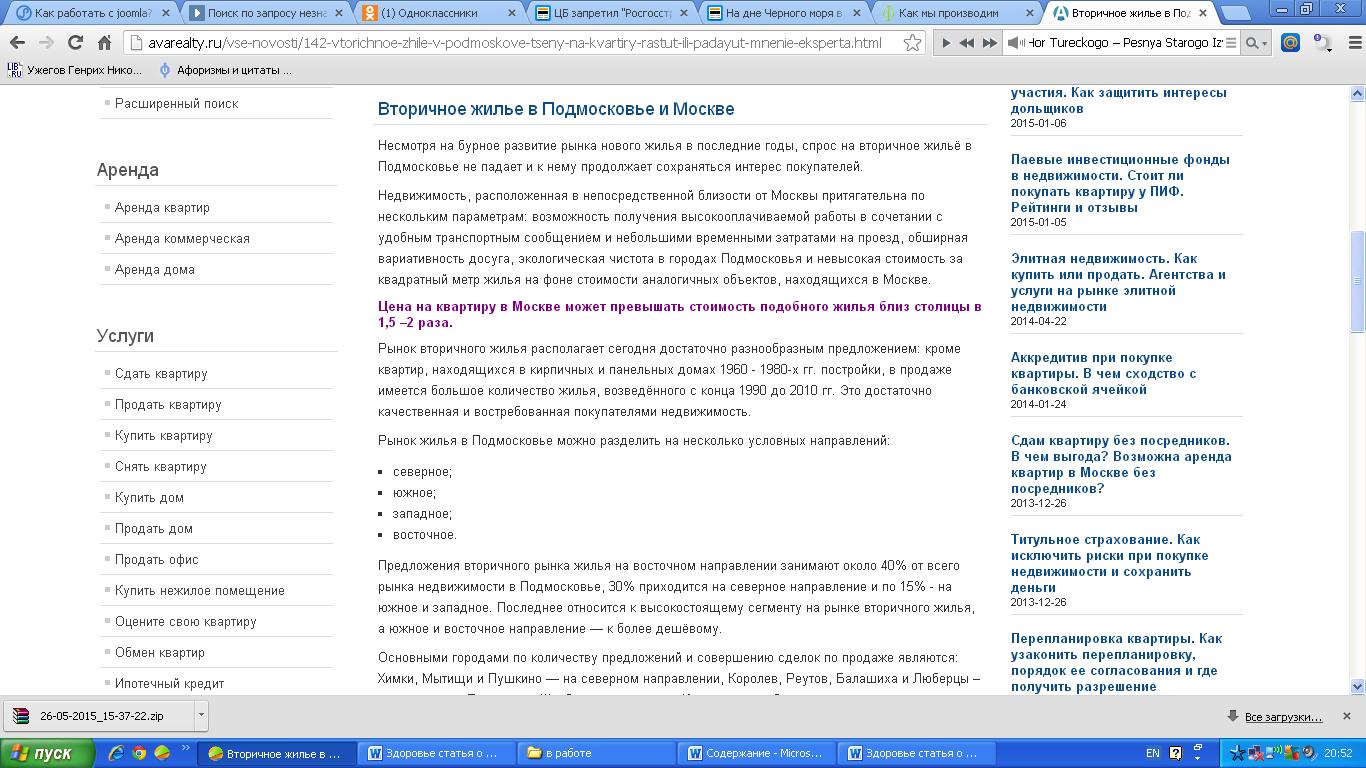Open the 'Снять квартиру' service link
Screen dimensions: 1366x768
(x=161, y=466)
